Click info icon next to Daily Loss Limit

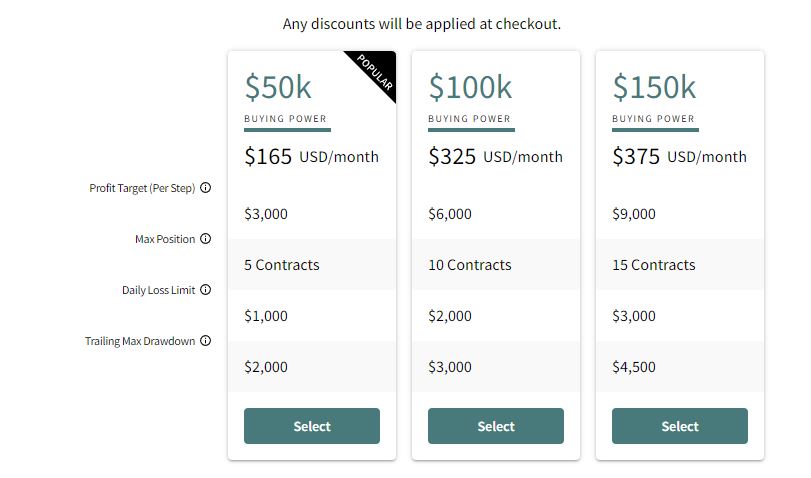[206, 290]
